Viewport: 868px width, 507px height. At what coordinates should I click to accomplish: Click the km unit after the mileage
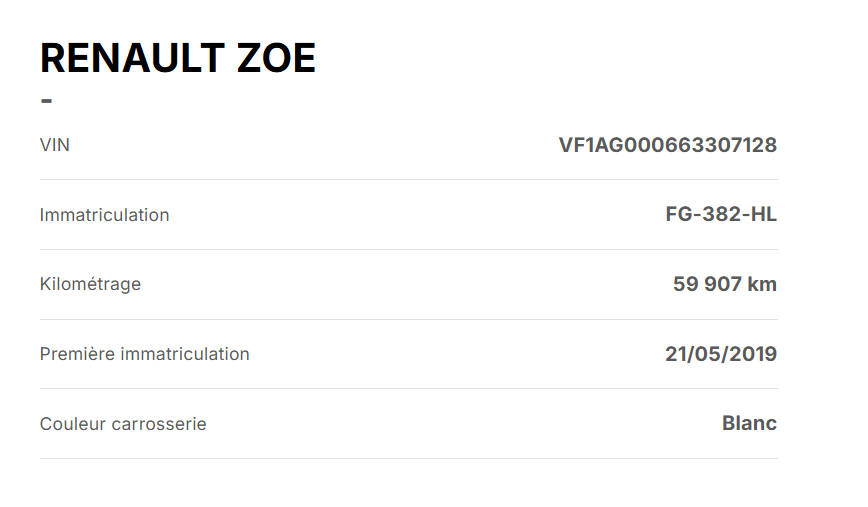763,284
